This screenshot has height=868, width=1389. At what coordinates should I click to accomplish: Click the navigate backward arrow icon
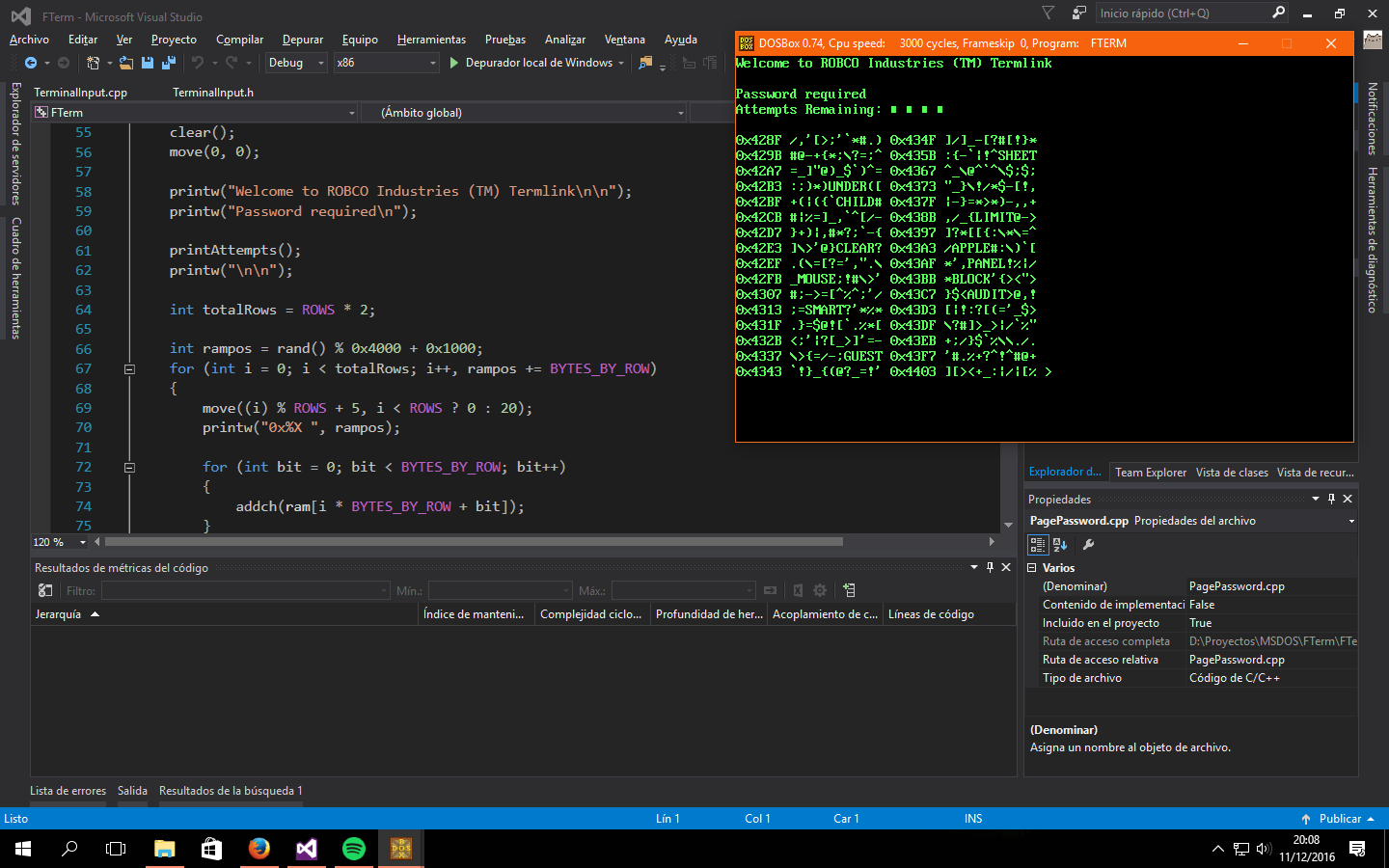coord(31,63)
